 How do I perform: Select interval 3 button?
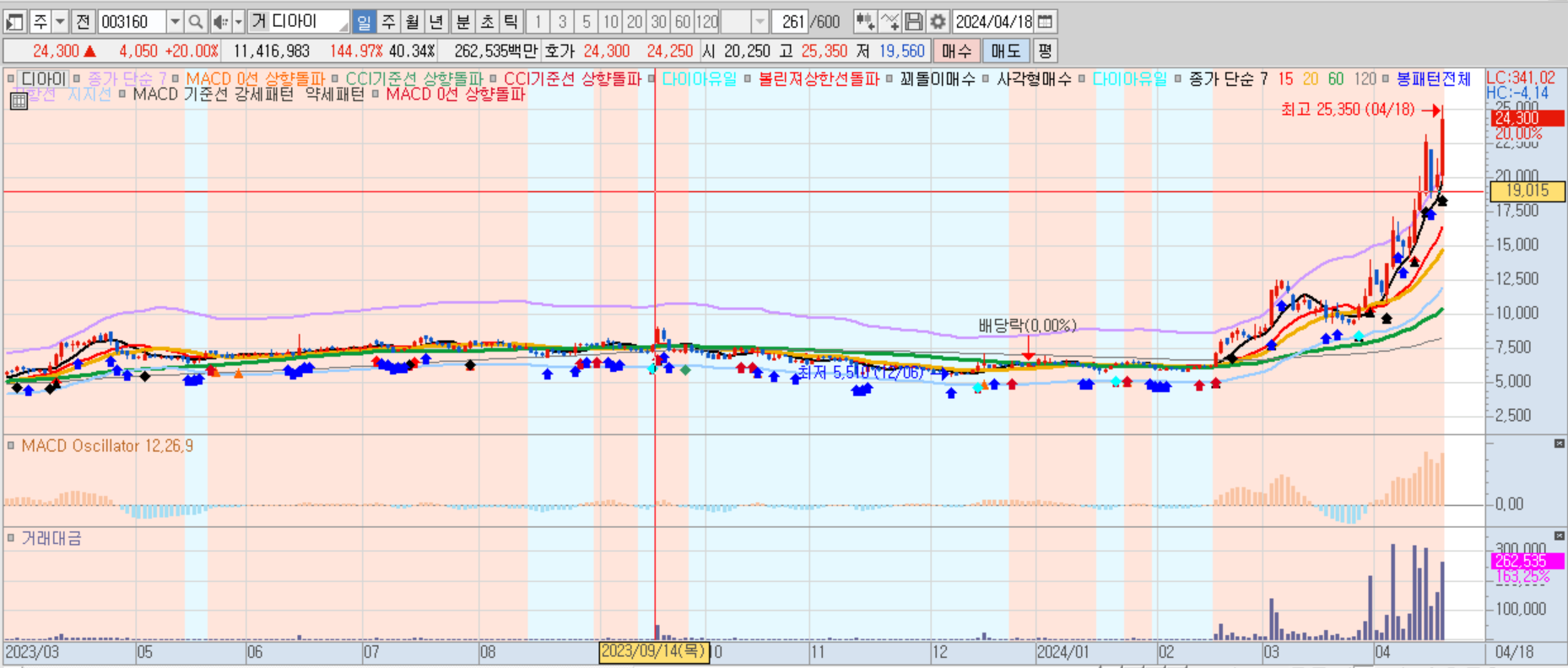562,22
